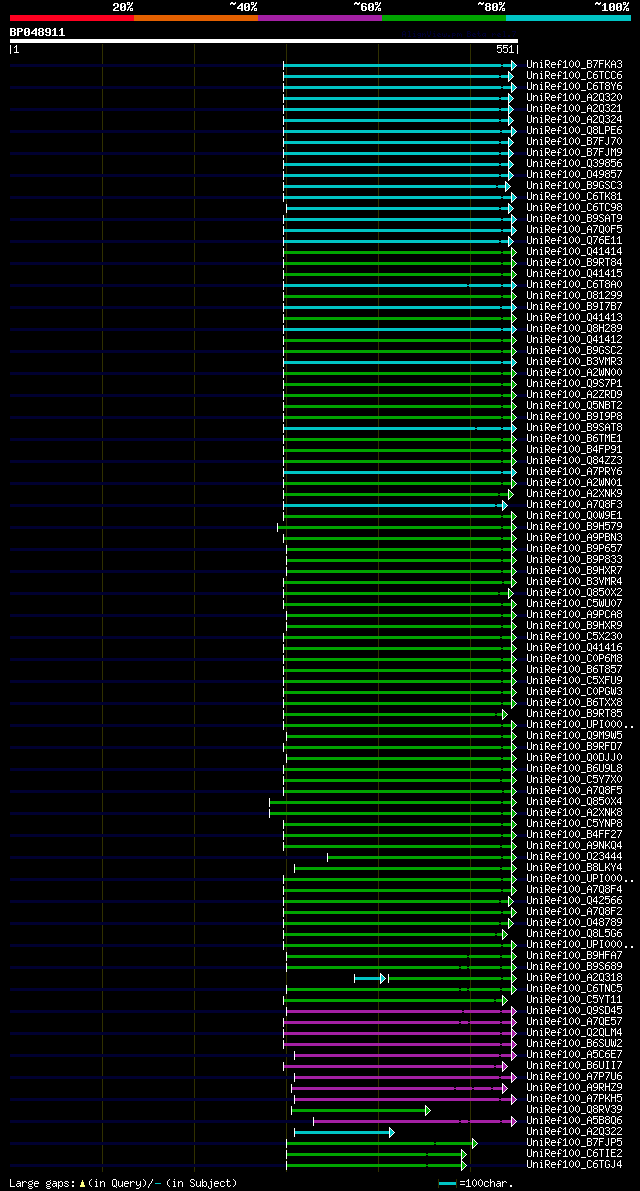The height and width of the screenshot is (1191, 640).
Task: Select the UniRef100_B8LKY4 label
Action: tap(574, 868)
